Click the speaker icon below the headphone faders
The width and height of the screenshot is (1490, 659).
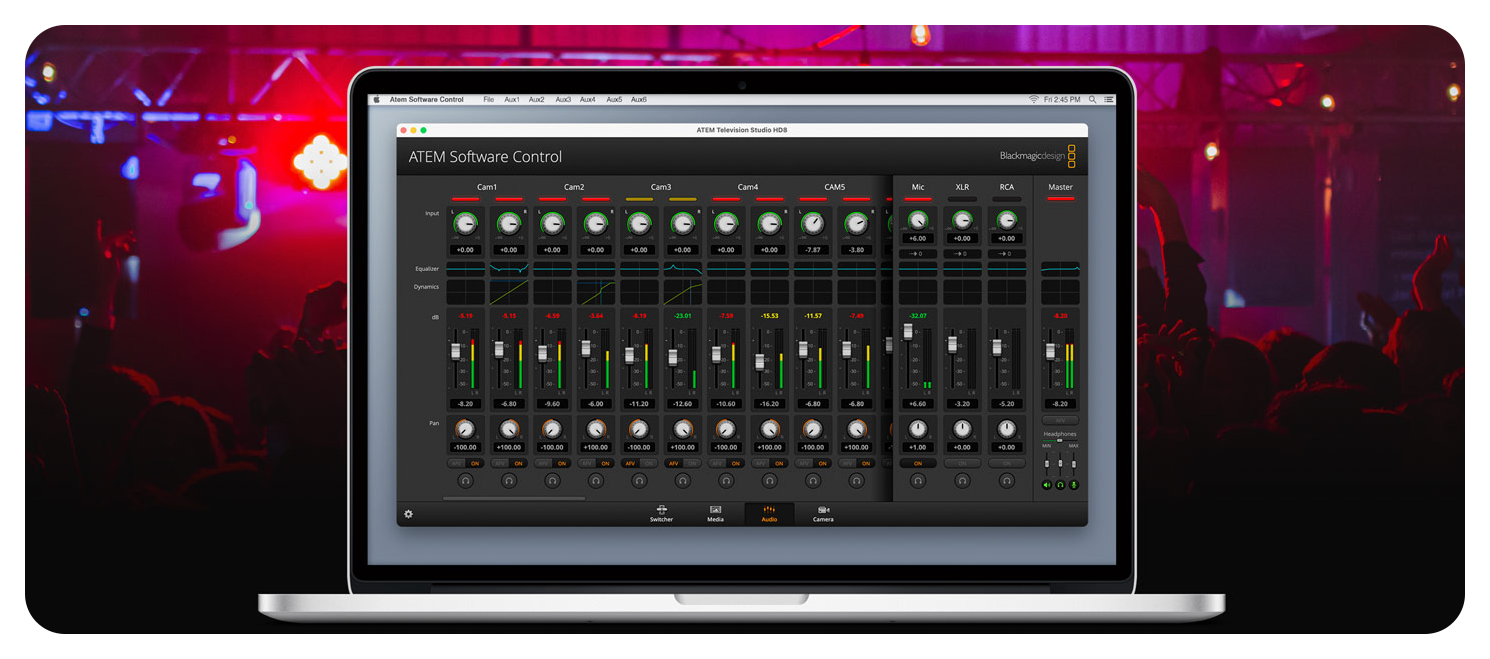click(1047, 484)
